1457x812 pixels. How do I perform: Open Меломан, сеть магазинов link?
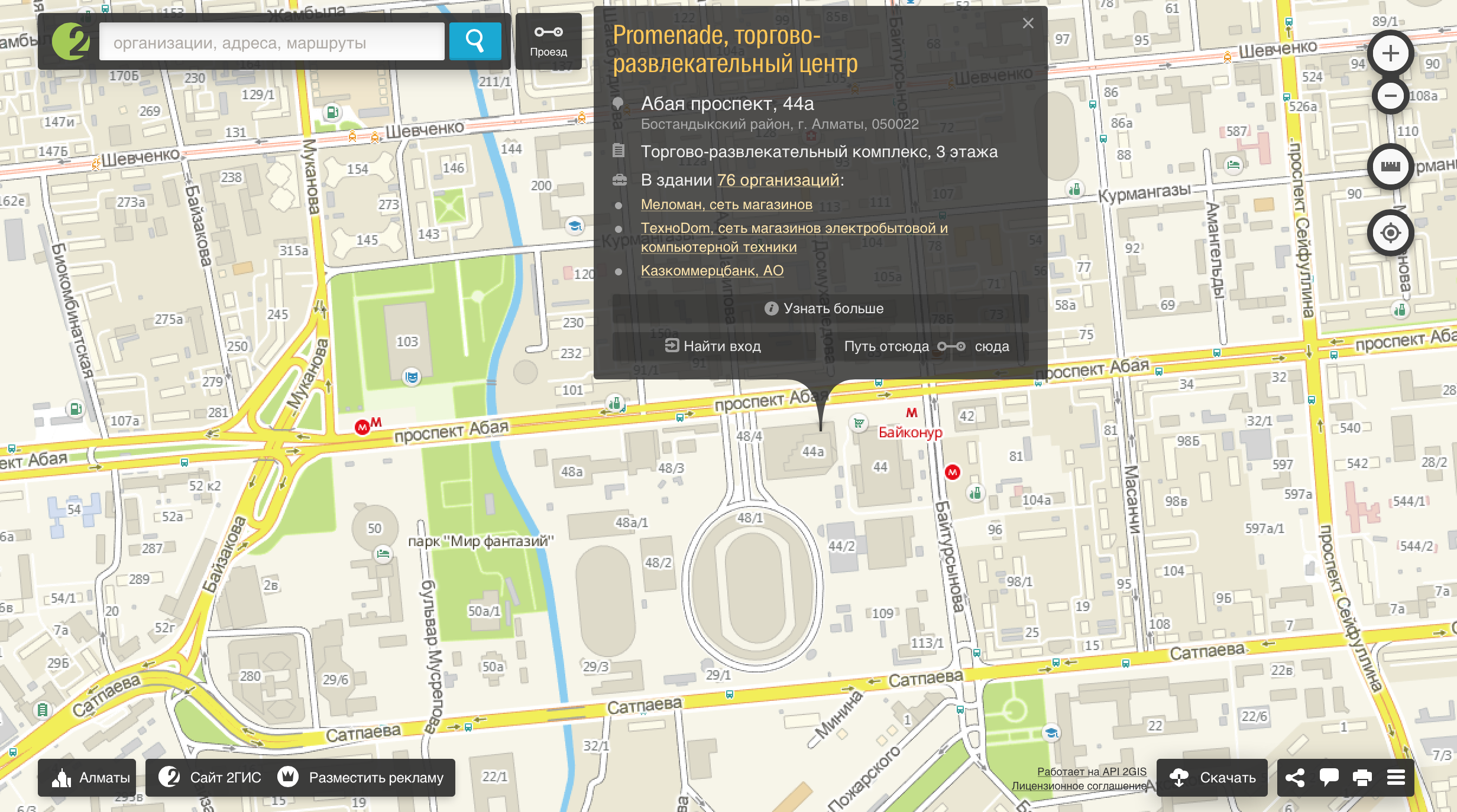point(726,204)
